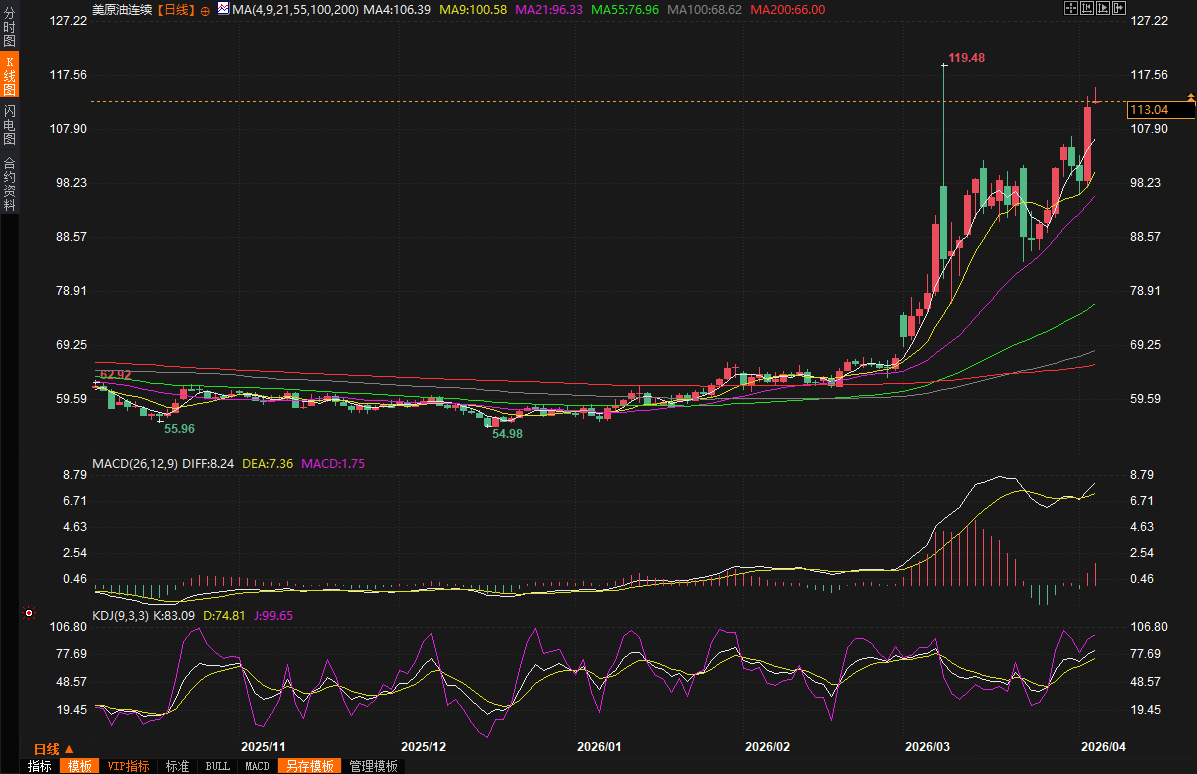
Task: Click the orange circle-plus icon beside 日线
Action: tap(205, 11)
